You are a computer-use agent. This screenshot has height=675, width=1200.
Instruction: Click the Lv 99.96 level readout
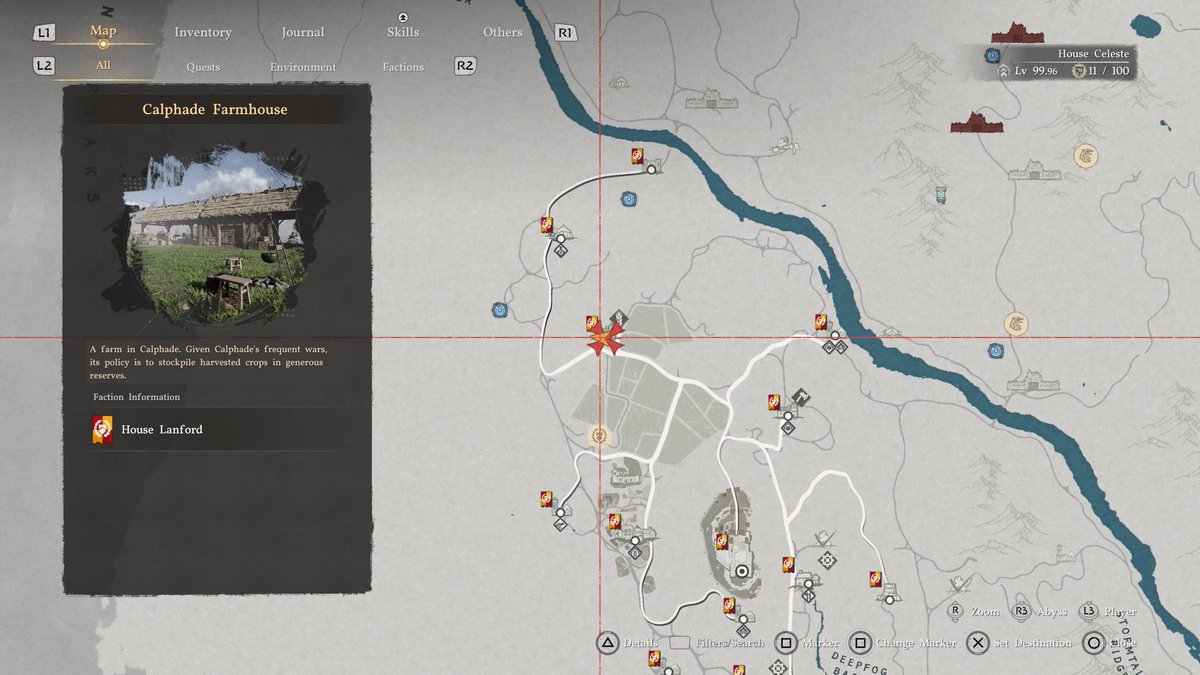tap(1036, 72)
